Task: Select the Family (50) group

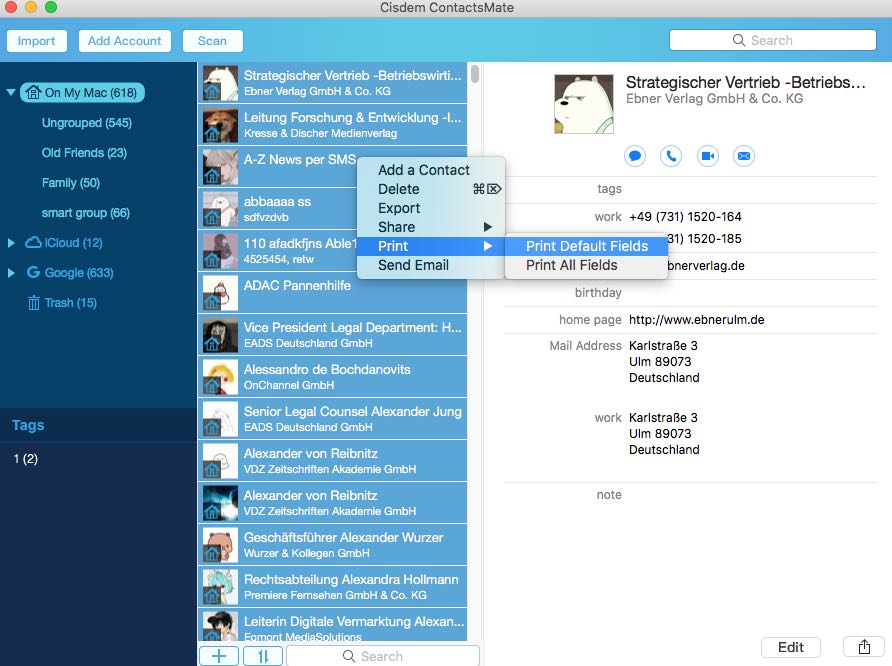Action: [71, 183]
